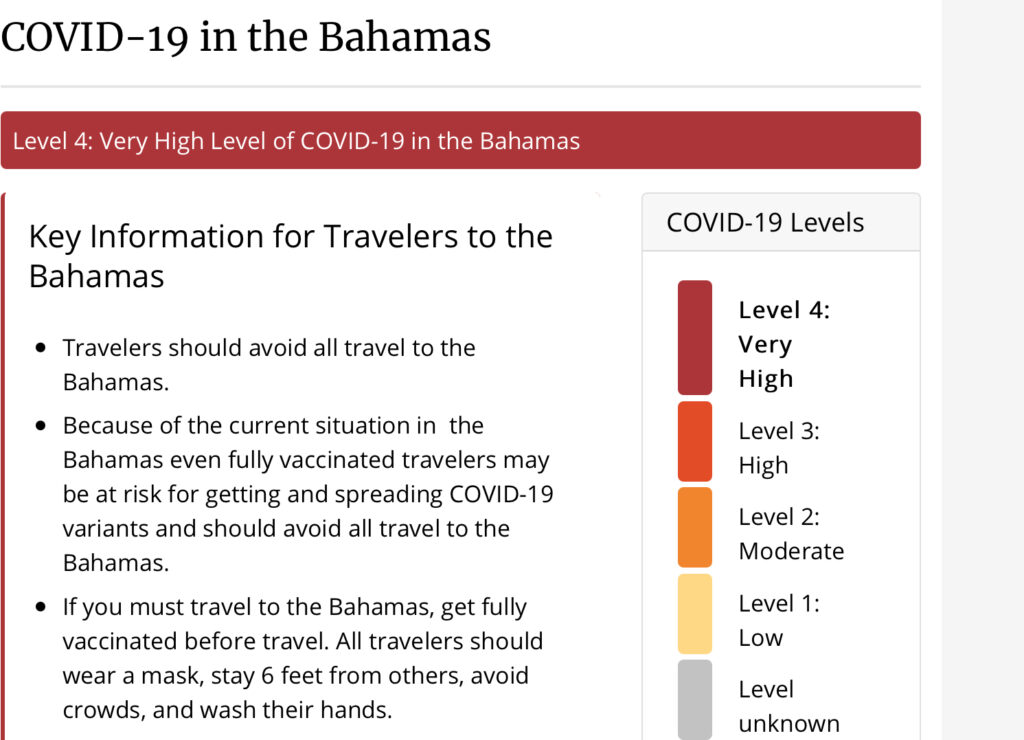Viewport: 1024px width, 740px height.
Task: Click the Key Information for Travelers heading
Action: [x=291, y=256]
